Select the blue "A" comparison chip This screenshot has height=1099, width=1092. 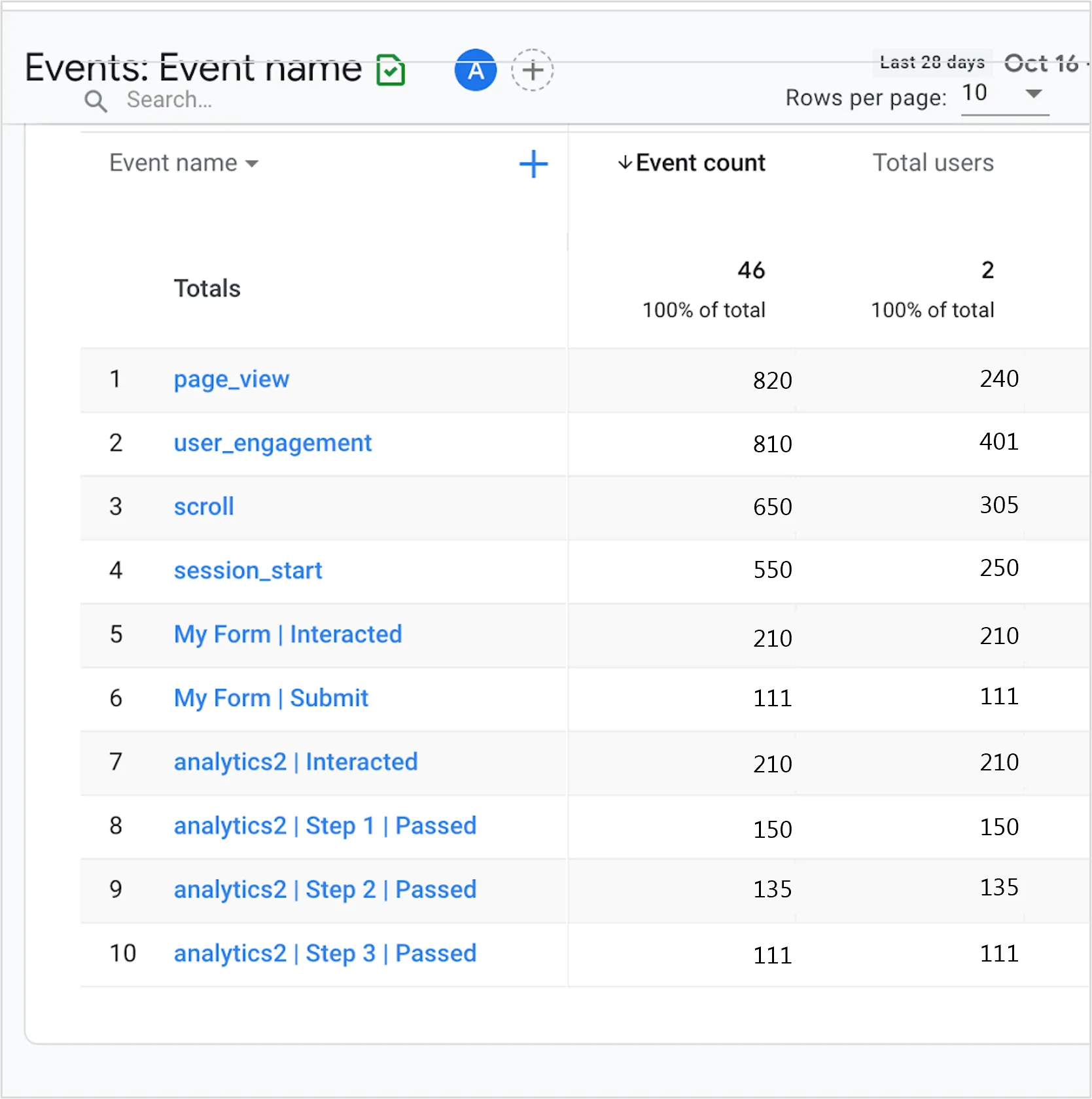pyautogui.click(x=476, y=70)
